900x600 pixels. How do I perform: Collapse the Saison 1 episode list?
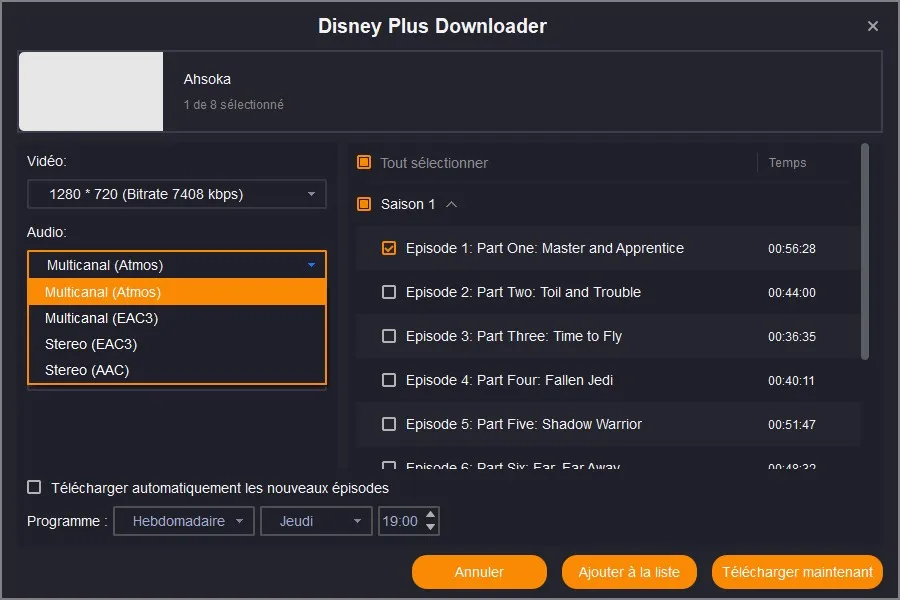[x=451, y=203]
